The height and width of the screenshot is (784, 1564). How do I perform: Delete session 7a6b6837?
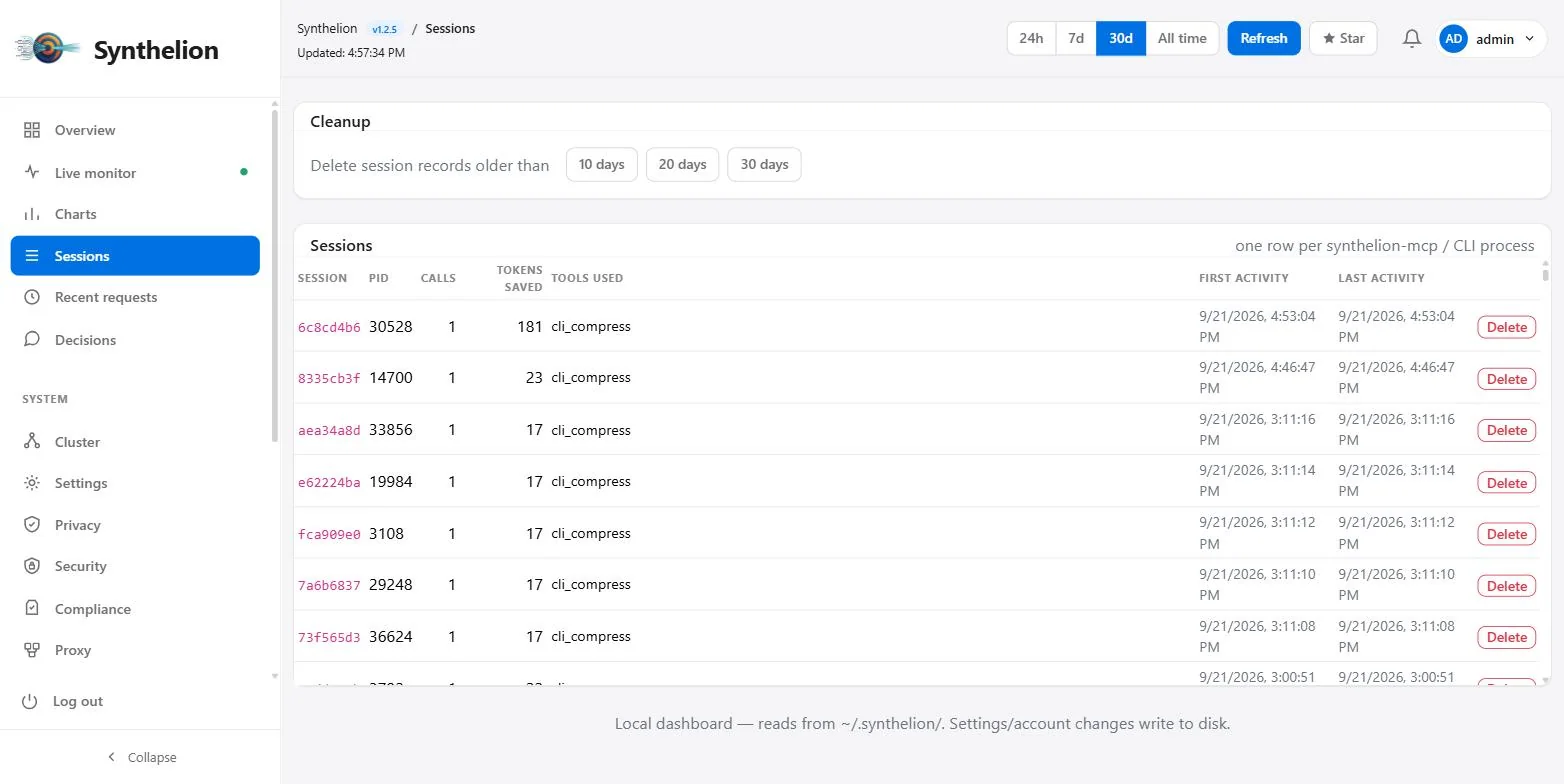1506,586
